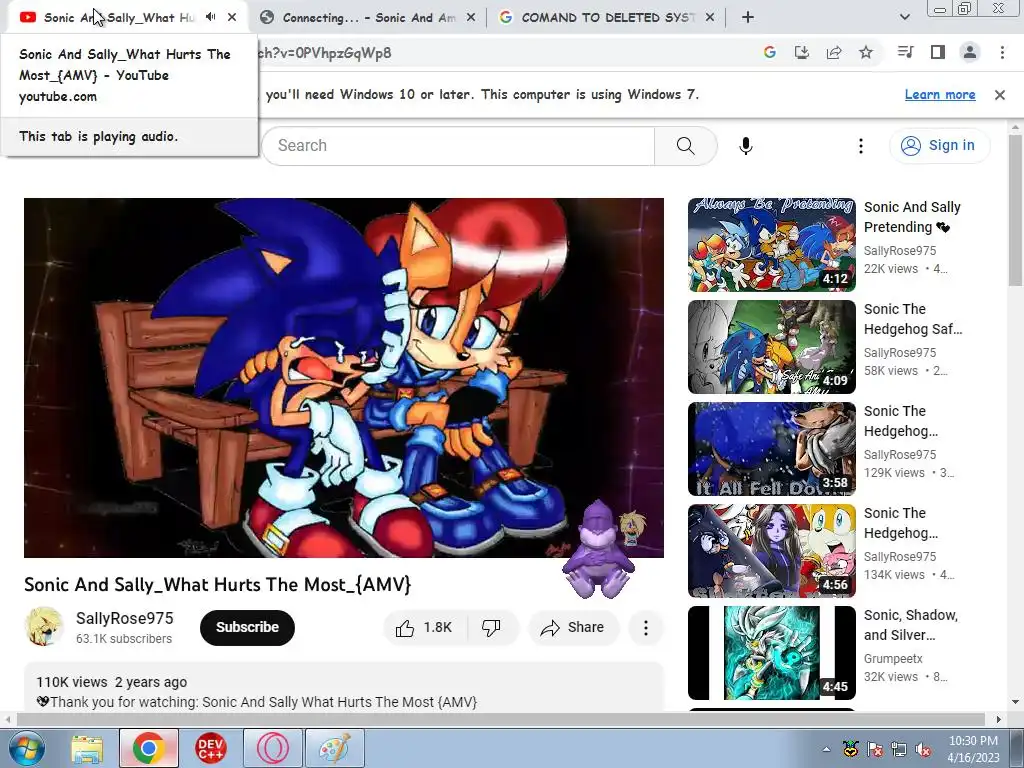1024x768 pixels.
Task: Open Sonic And Sally Pretending title
Action: tap(912, 217)
